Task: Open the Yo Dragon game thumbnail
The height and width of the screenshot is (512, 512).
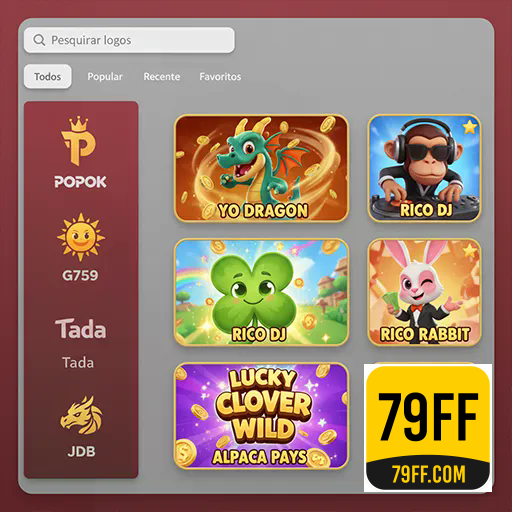Action: pyautogui.click(x=262, y=168)
